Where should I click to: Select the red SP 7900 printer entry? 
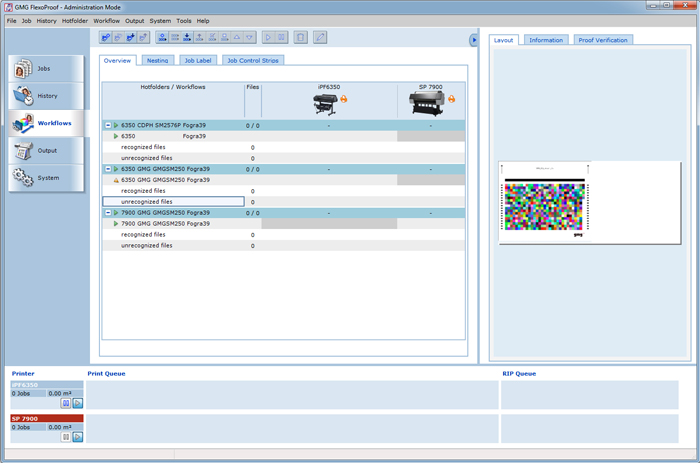(46, 418)
